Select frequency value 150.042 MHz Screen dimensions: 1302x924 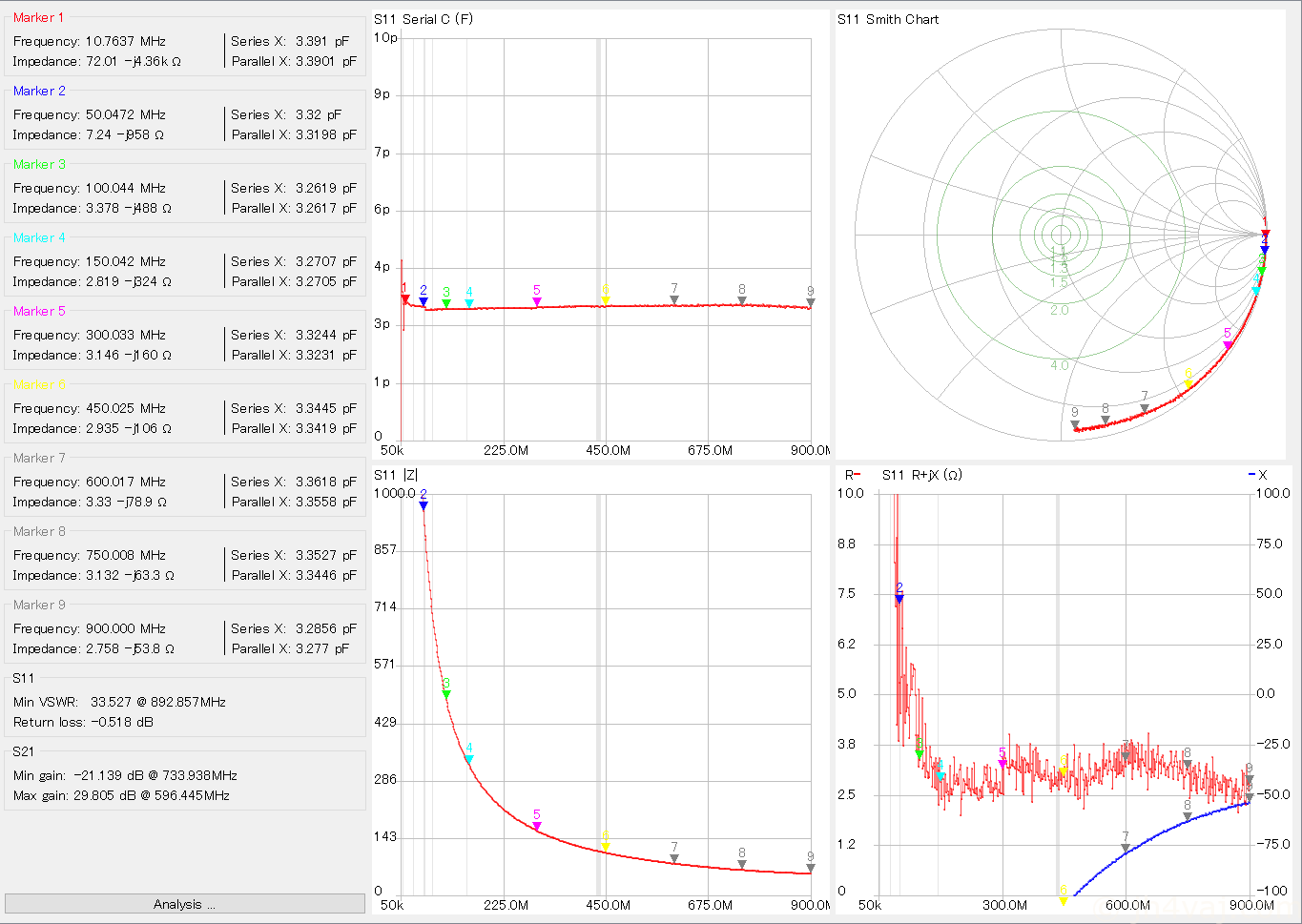click(x=126, y=261)
